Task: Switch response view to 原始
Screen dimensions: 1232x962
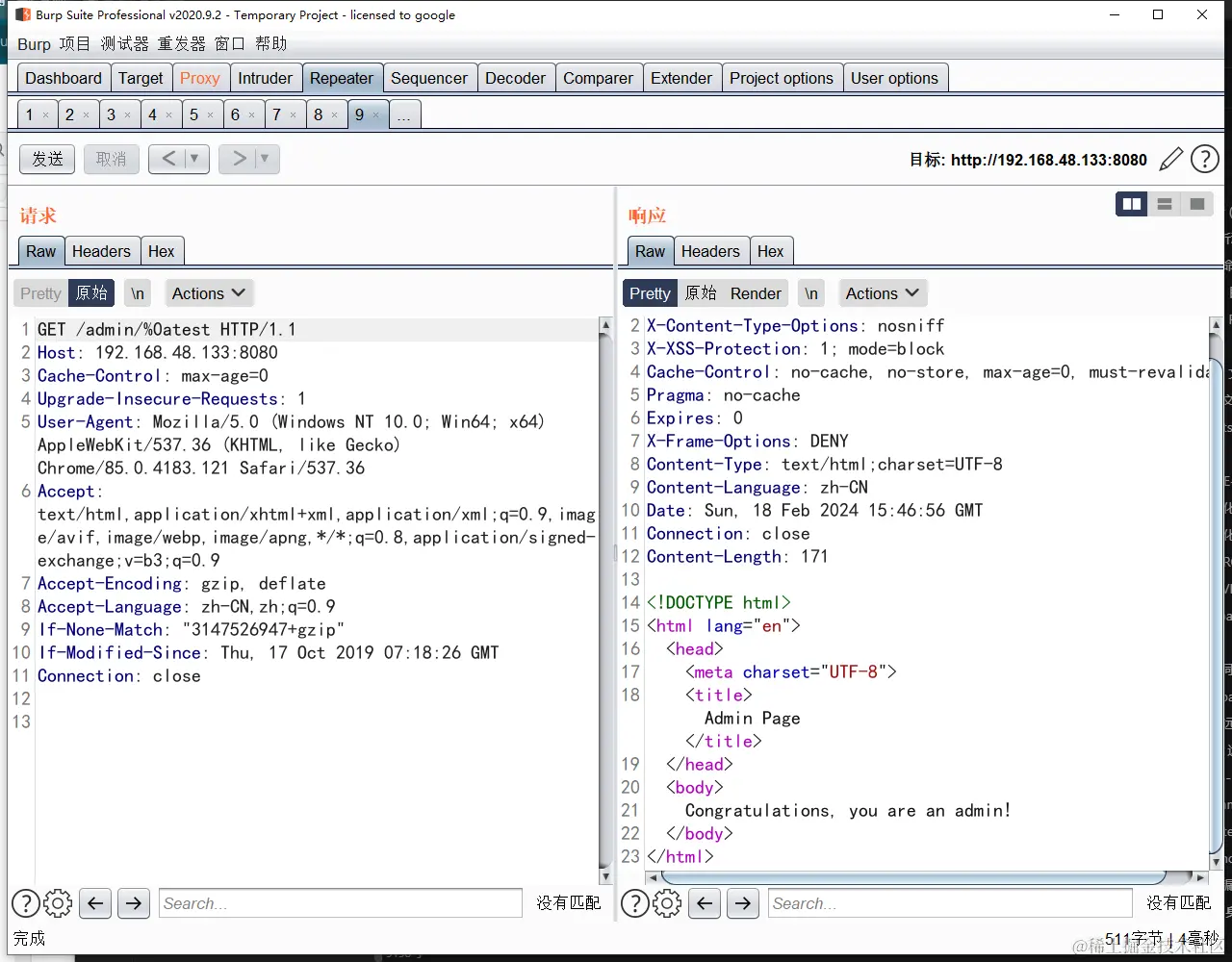Action: coord(701,293)
